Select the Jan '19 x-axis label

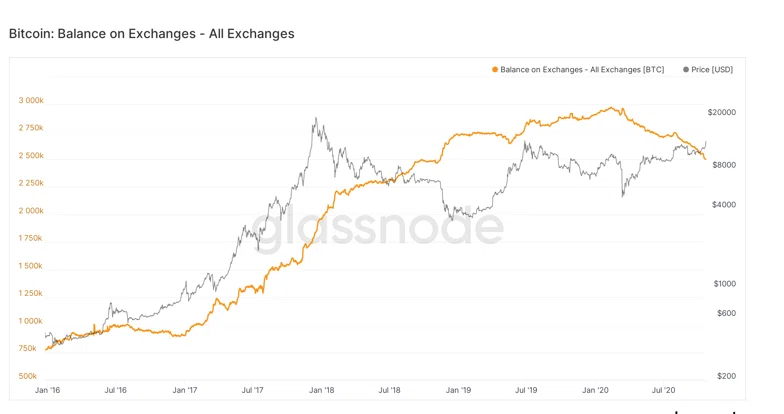coord(458,390)
